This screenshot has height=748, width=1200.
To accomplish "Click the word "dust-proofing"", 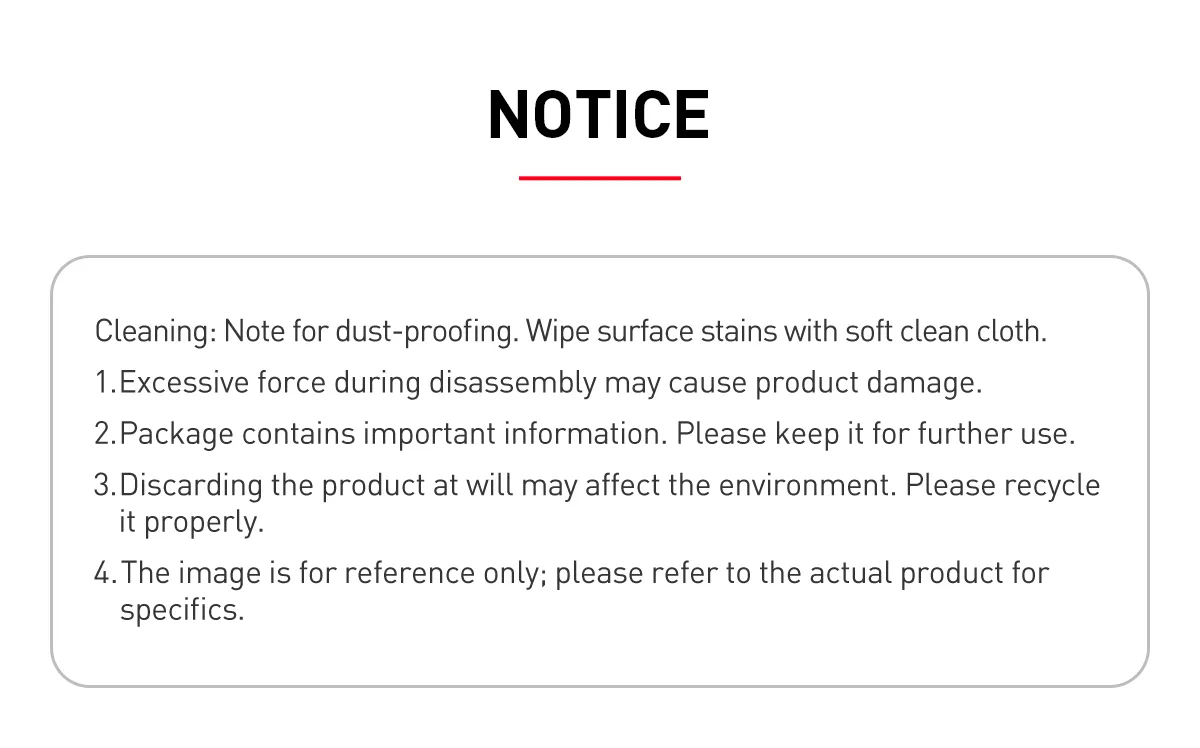I will (x=425, y=332).
